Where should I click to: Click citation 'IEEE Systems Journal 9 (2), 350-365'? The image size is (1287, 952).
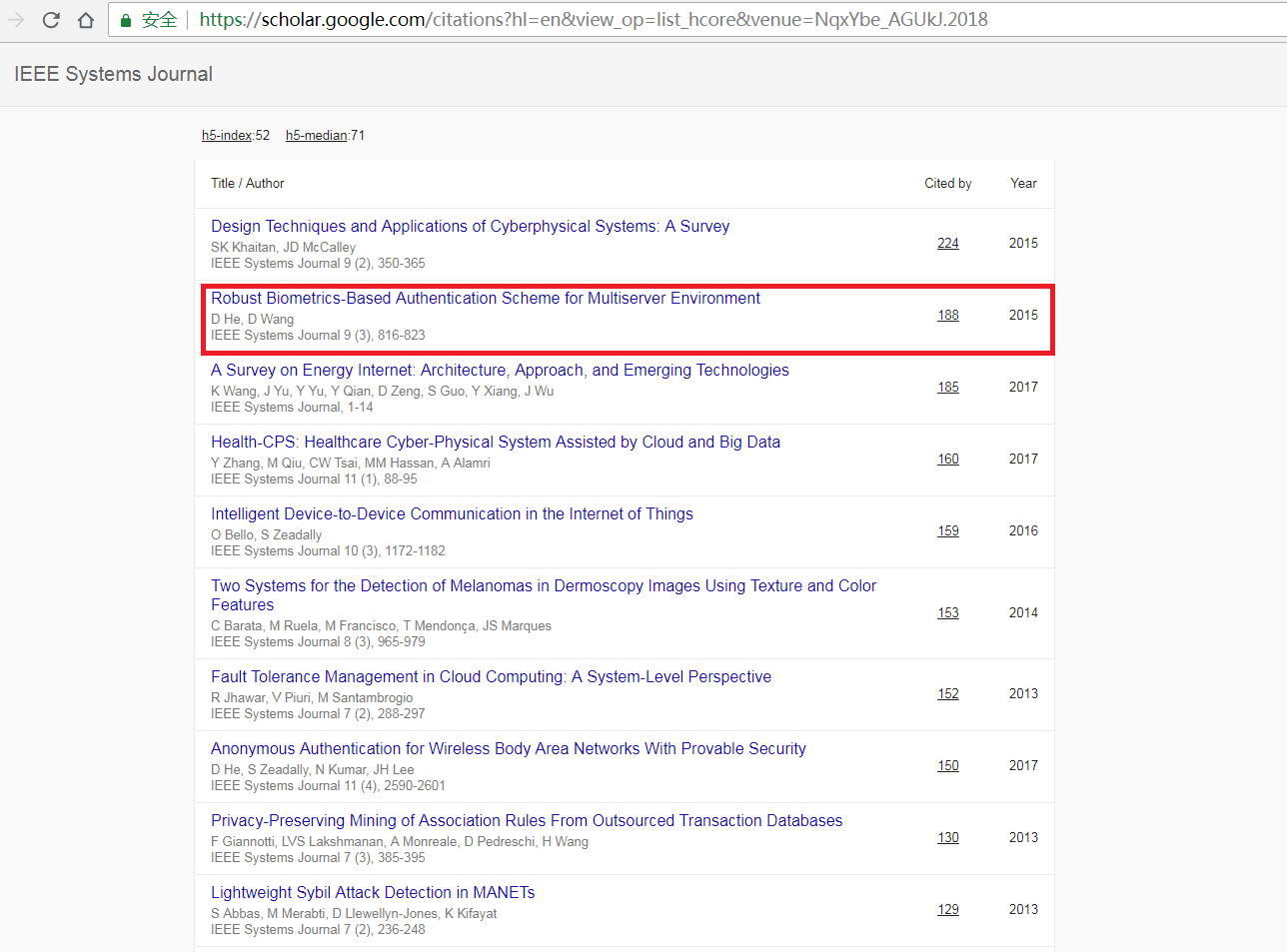(x=318, y=264)
